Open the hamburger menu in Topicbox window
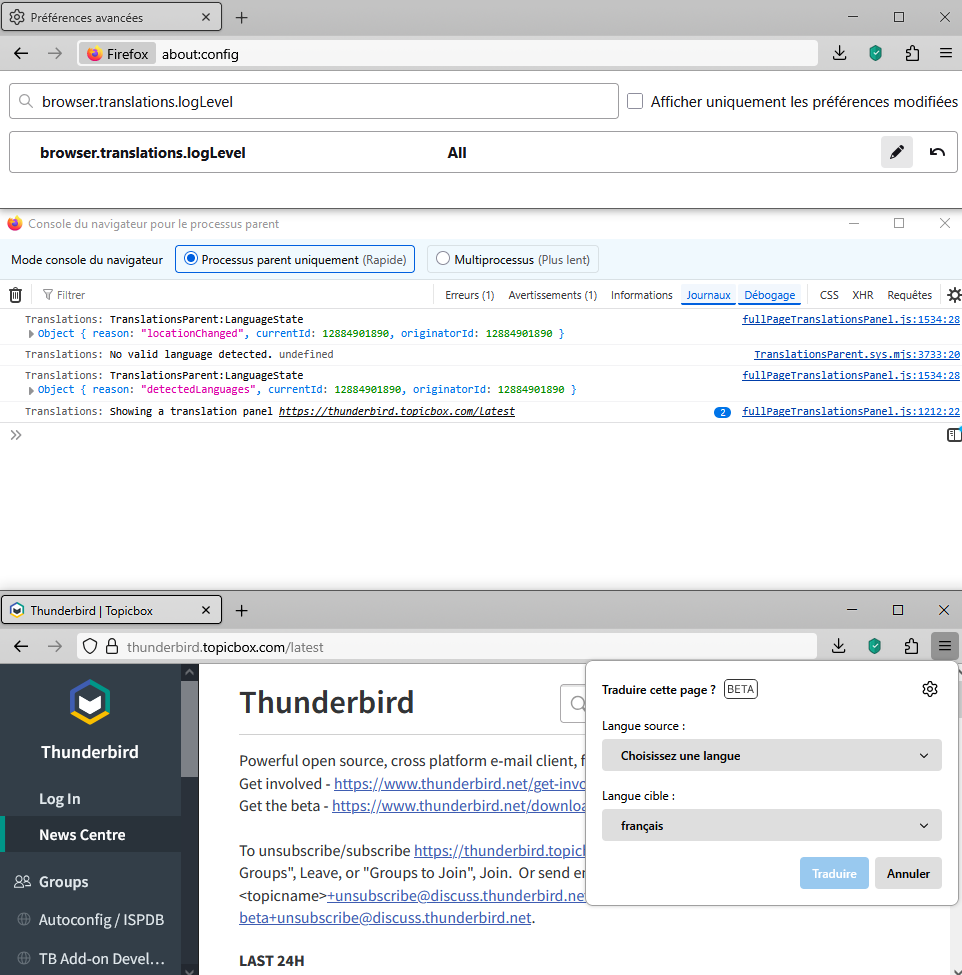This screenshot has height=975, width=962. (945, 647)
